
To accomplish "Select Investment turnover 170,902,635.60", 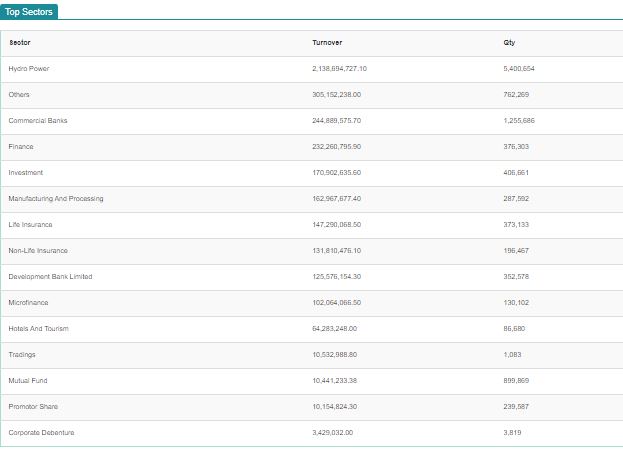I will click(x=337, y=172).
